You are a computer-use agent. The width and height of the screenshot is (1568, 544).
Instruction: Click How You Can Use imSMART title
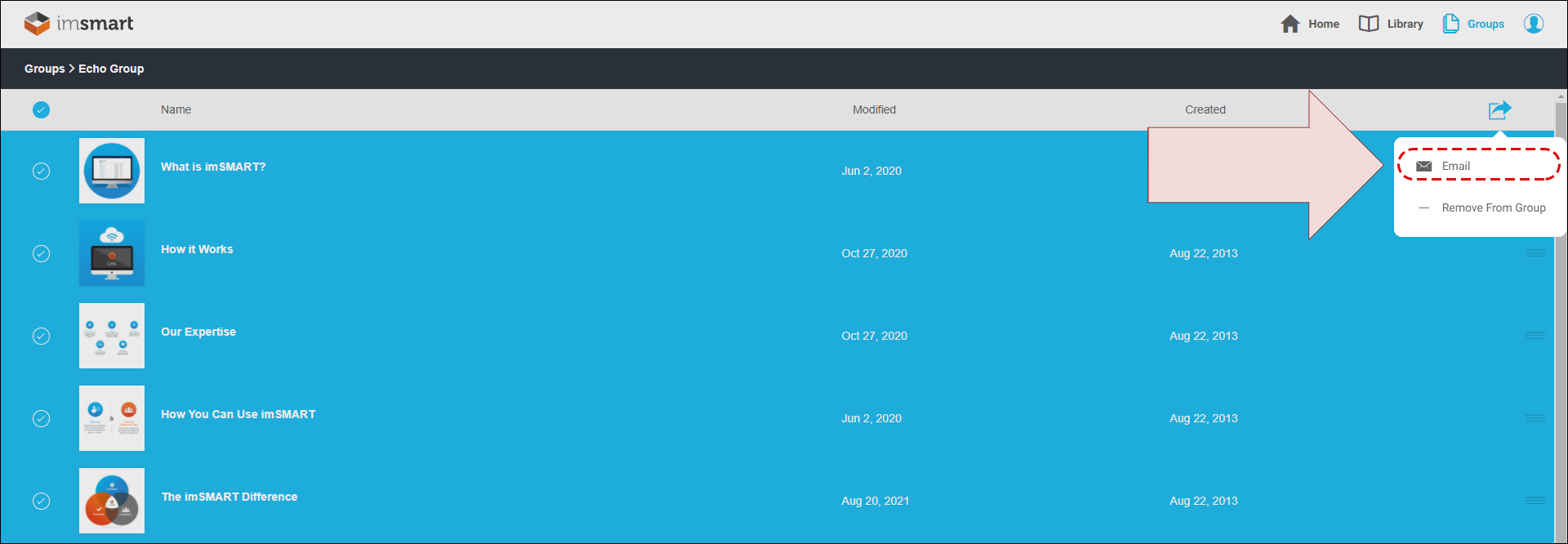coord(238,414)
